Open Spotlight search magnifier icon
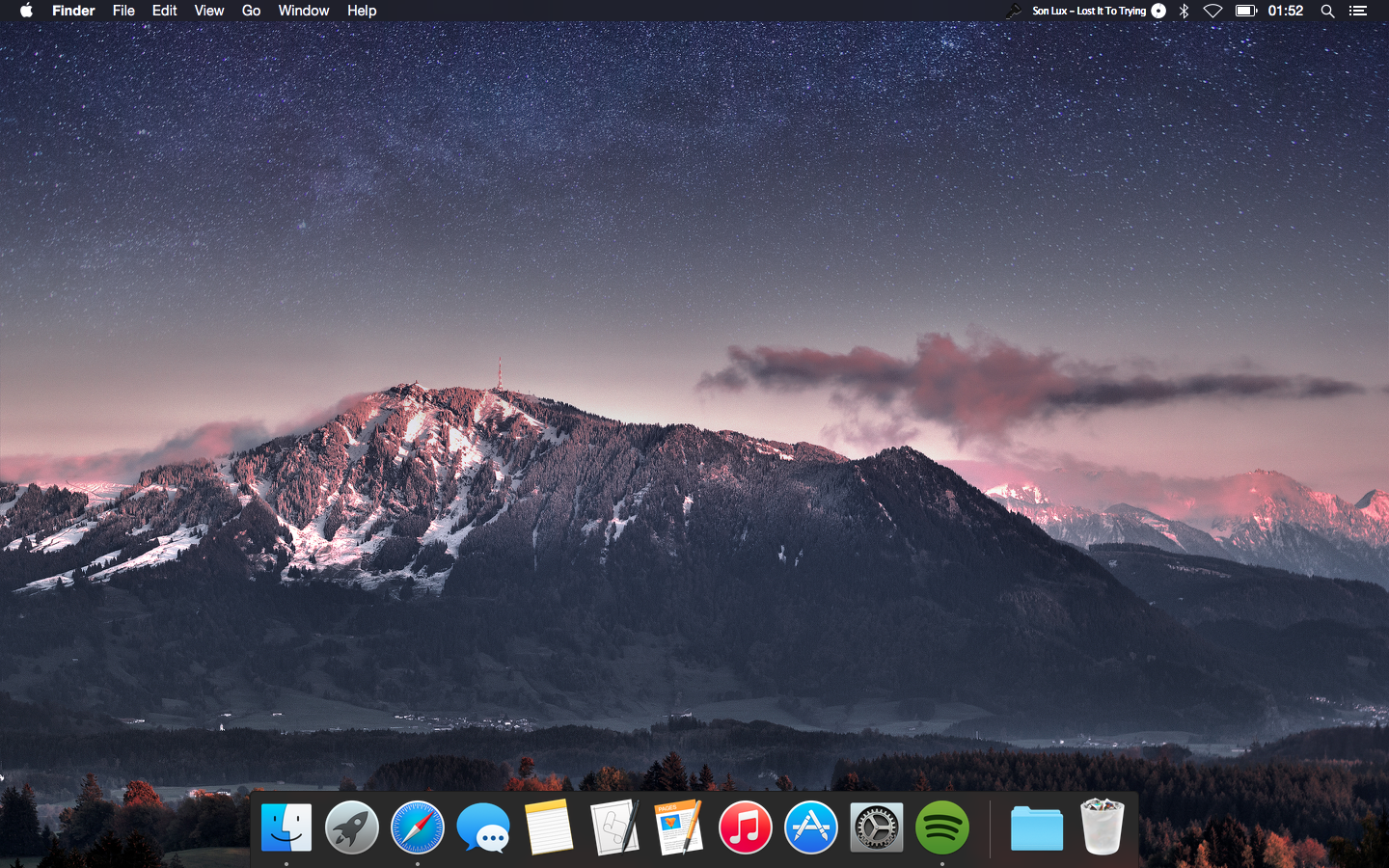1389x868 pixels. (1327, 11)
